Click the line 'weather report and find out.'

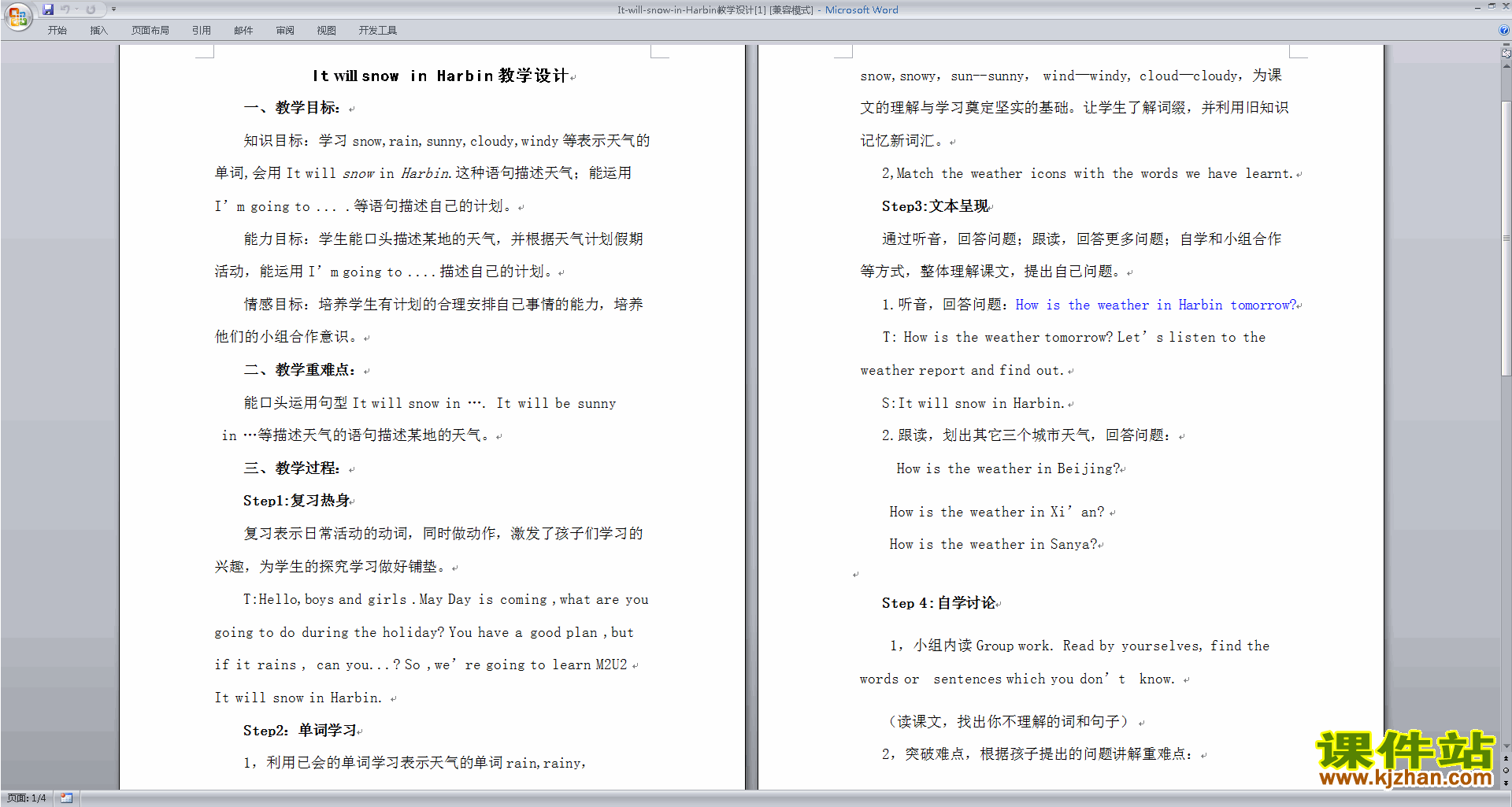[962, 370]
